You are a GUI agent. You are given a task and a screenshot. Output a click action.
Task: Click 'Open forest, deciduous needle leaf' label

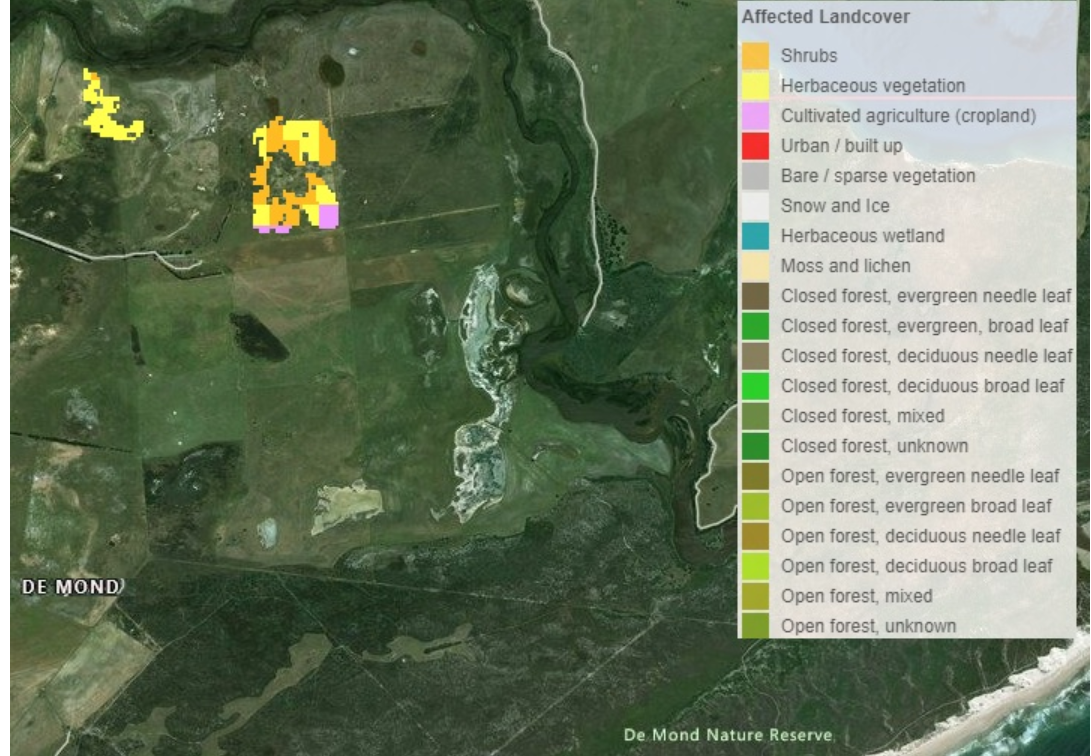[x=921, y=536]
